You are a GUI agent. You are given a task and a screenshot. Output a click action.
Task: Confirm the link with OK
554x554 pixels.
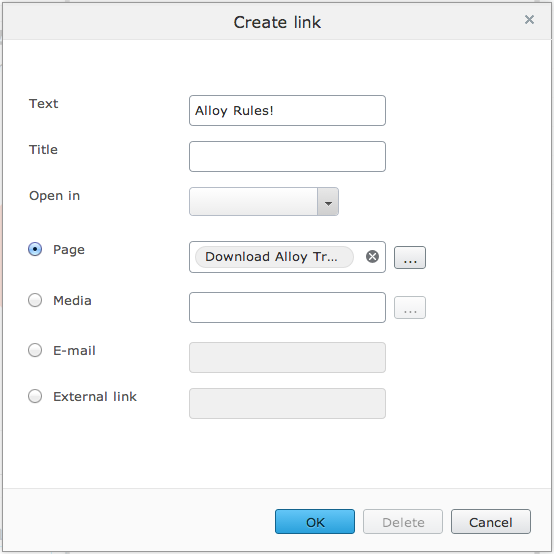[315, 521]
